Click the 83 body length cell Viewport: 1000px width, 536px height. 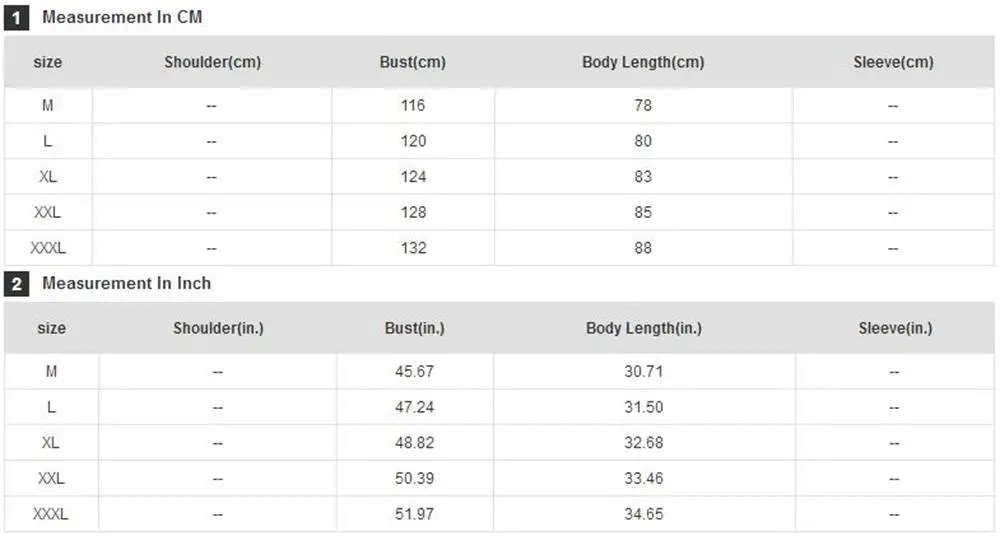pos(643,177)
